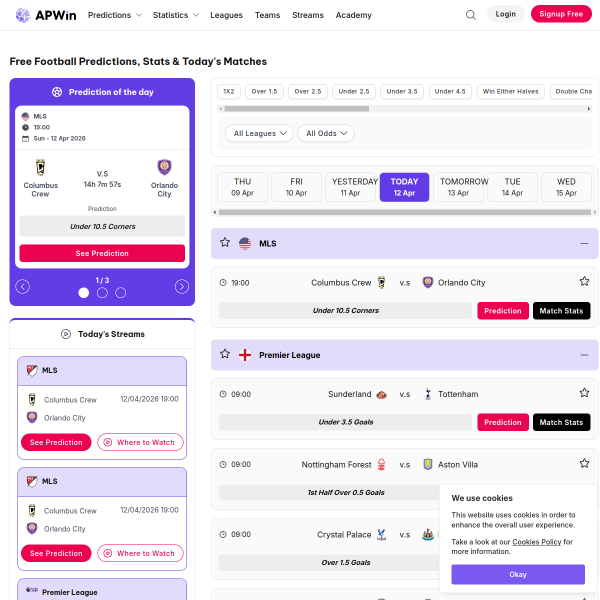Click the Nottingham Forest crest
Screen dimensions: 600x600
382,465
